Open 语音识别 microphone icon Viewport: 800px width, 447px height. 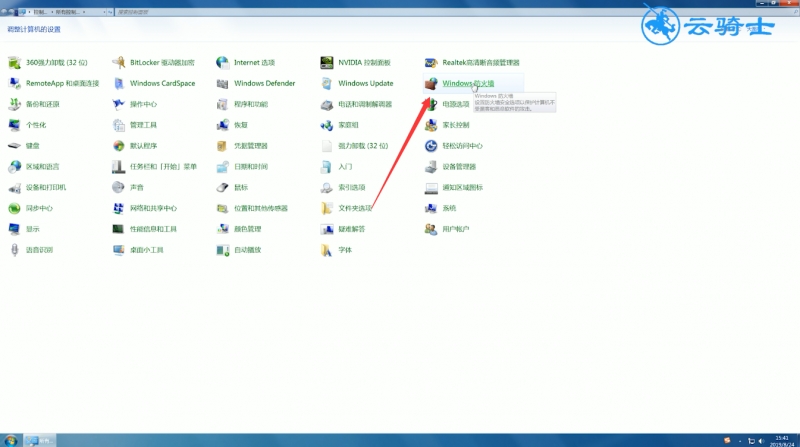(x=14, y=250)
